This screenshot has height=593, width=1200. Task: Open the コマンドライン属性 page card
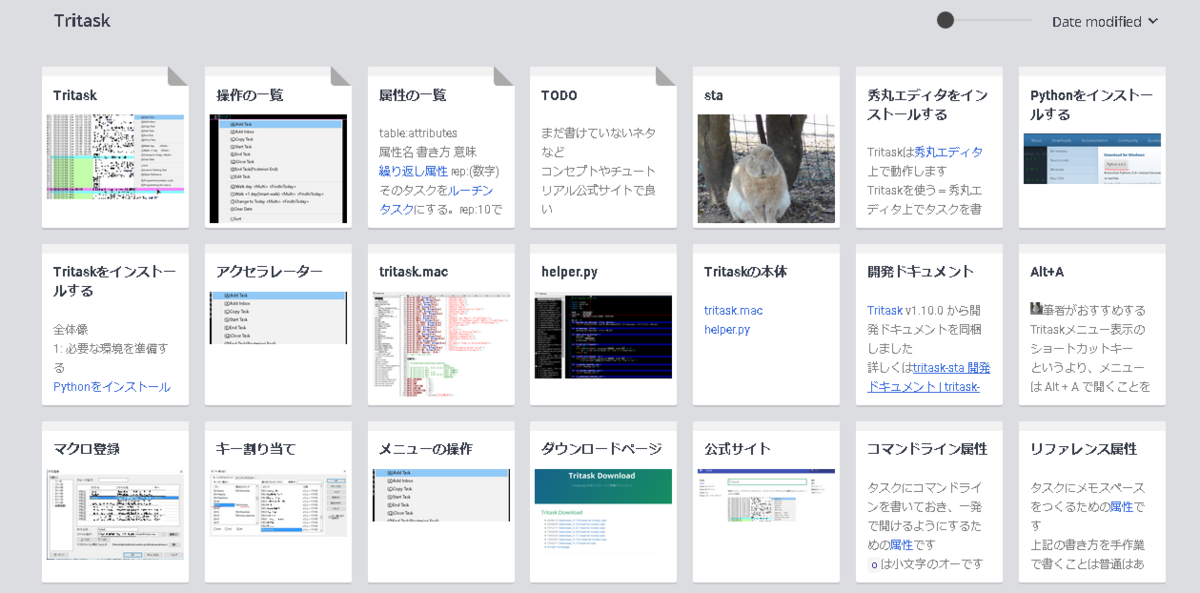[929, 502]
